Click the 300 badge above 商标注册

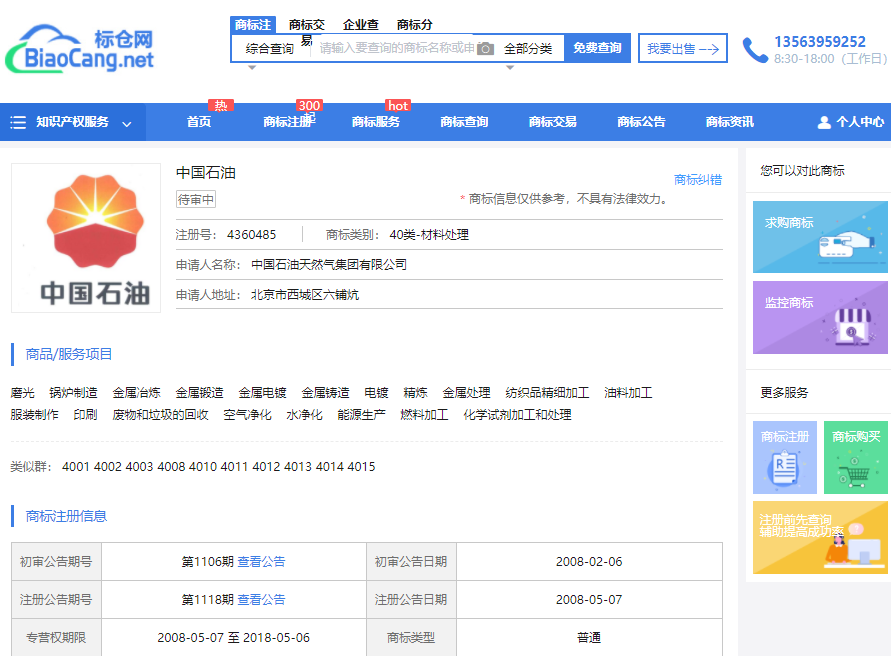(309, 105)
